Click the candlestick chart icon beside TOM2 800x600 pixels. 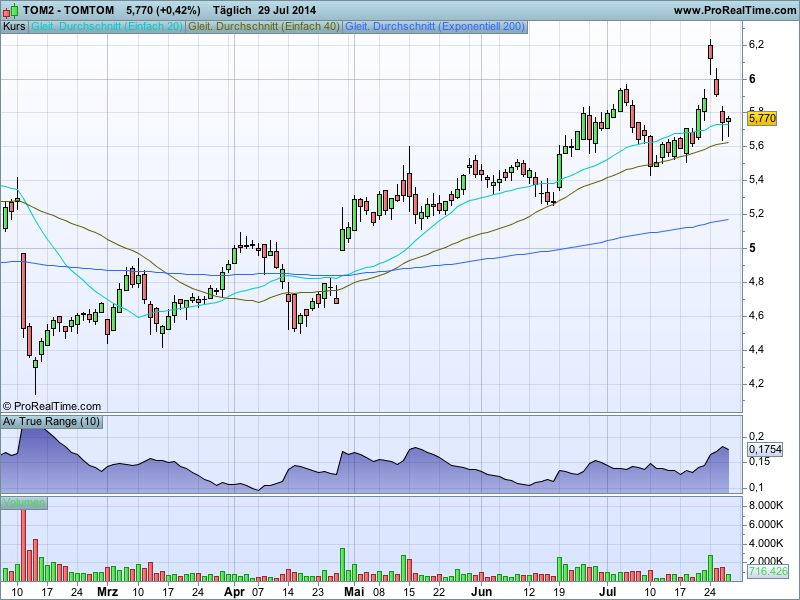pyautogui.click(x=11, y=9)
